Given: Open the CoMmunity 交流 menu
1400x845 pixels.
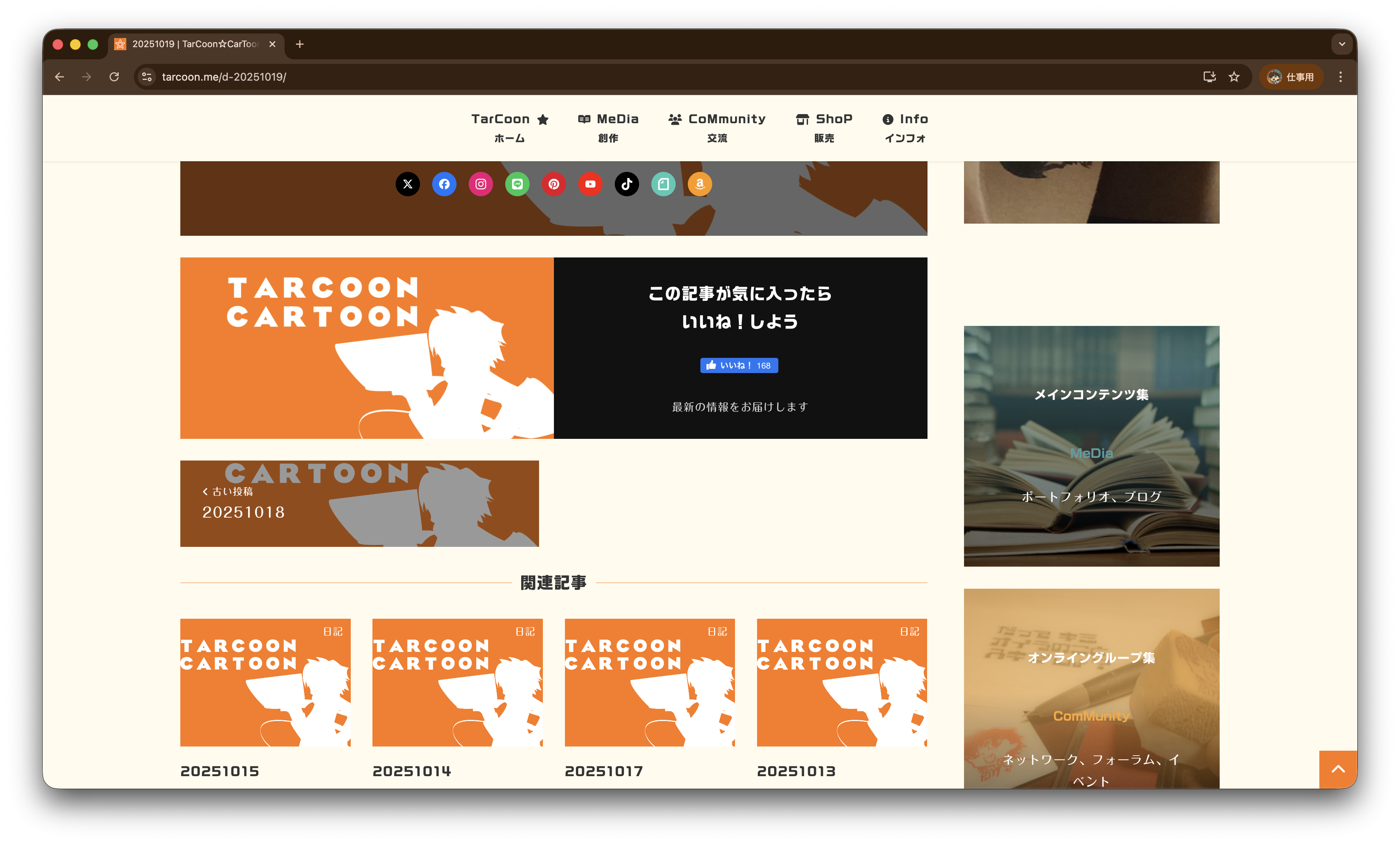Looking at the screenshot, I should (x=717, y=127).
